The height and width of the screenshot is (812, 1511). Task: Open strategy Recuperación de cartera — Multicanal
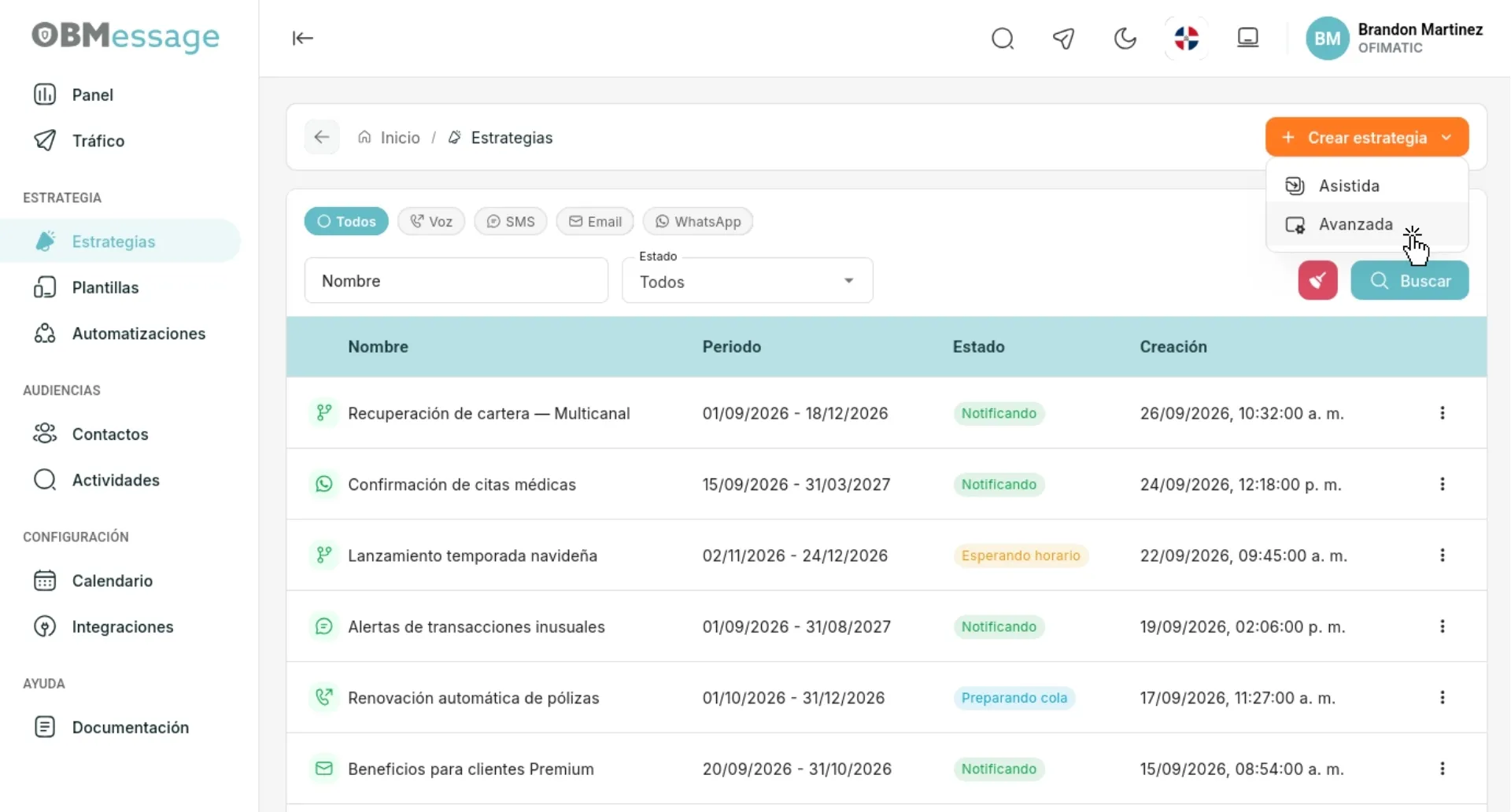(489, 413)
